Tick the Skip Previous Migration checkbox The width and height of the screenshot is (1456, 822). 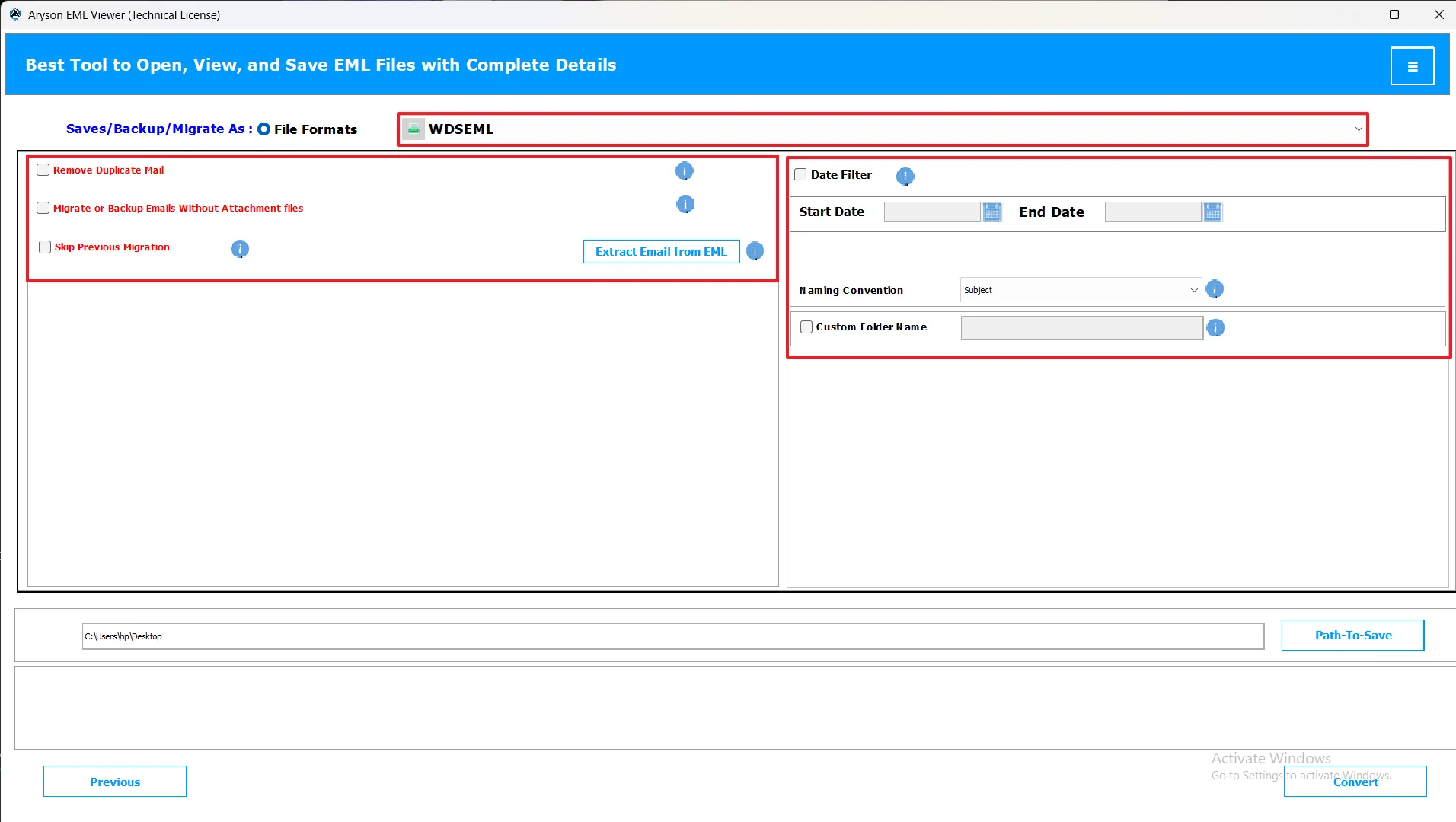pos(45,247)
